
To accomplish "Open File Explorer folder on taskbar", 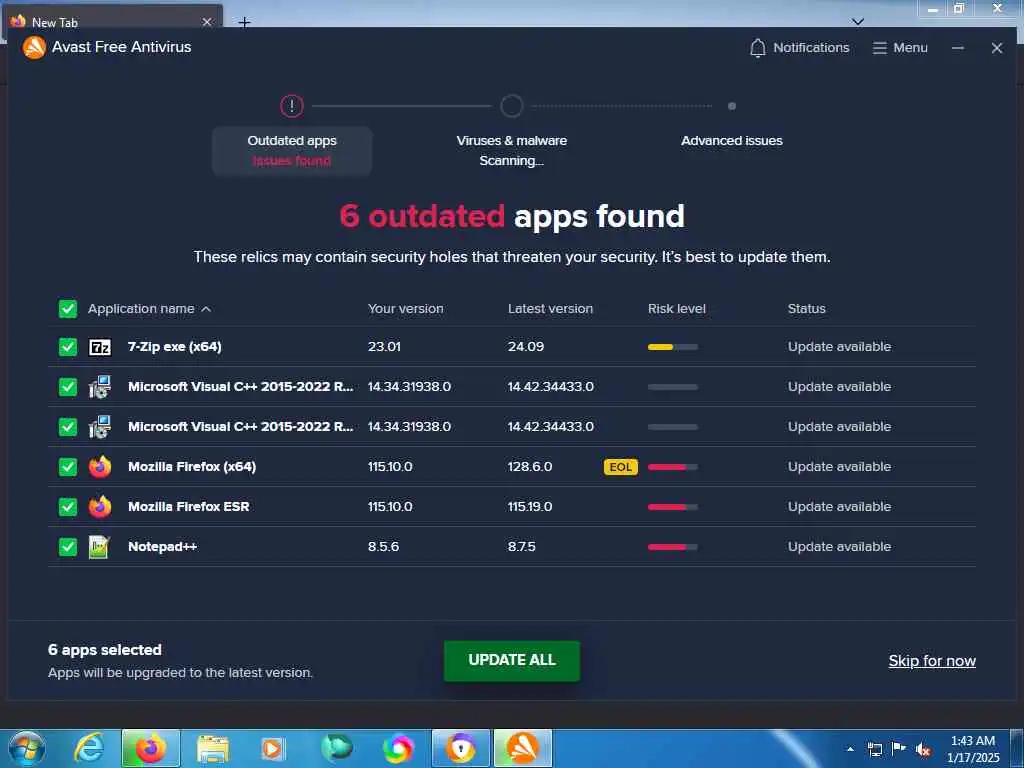I will (x=213, y=749).
